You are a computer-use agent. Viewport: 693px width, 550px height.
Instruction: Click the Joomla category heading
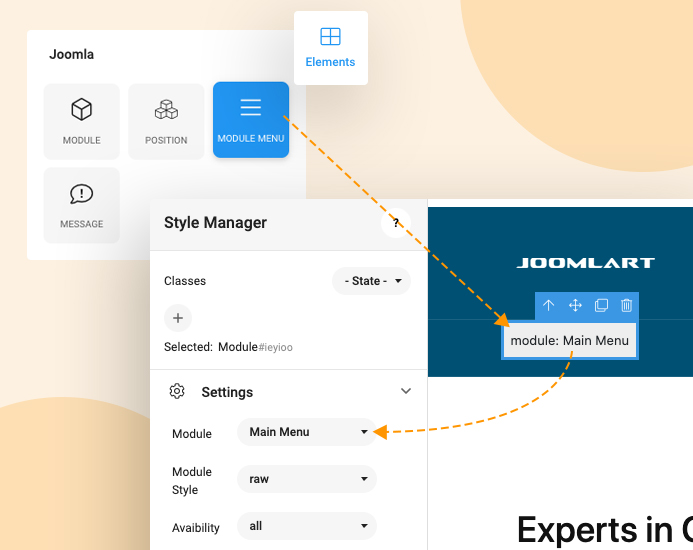click(x=72, y=54)
